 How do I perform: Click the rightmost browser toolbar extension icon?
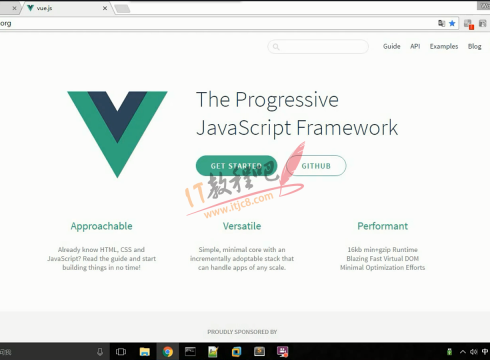pos(482,23)
